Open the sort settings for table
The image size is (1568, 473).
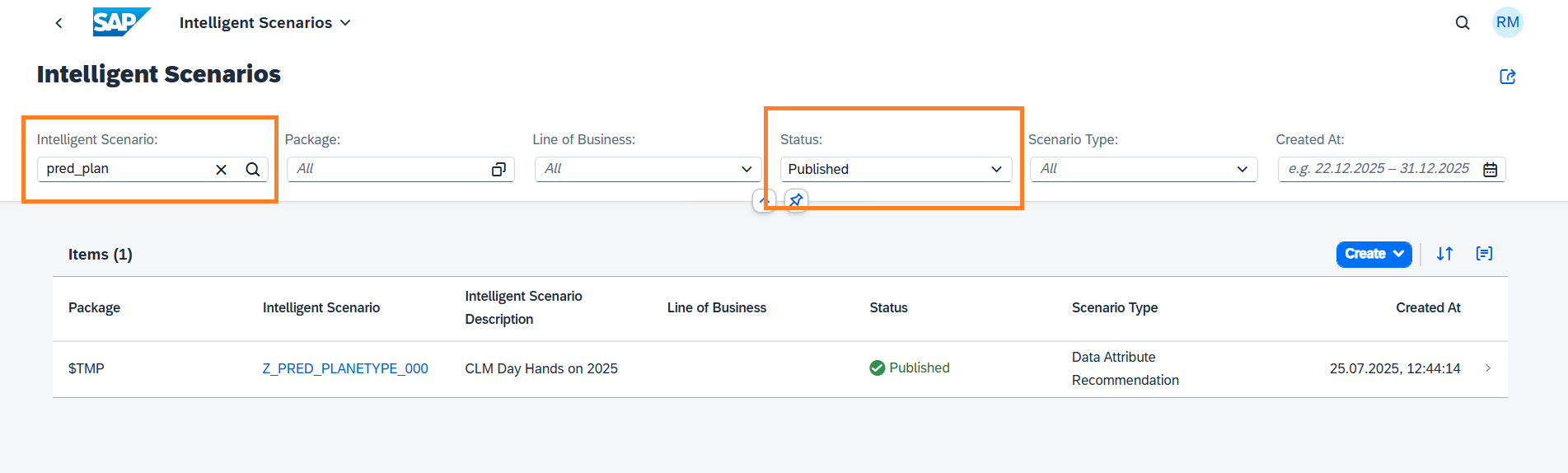(x=1444, y=254)
